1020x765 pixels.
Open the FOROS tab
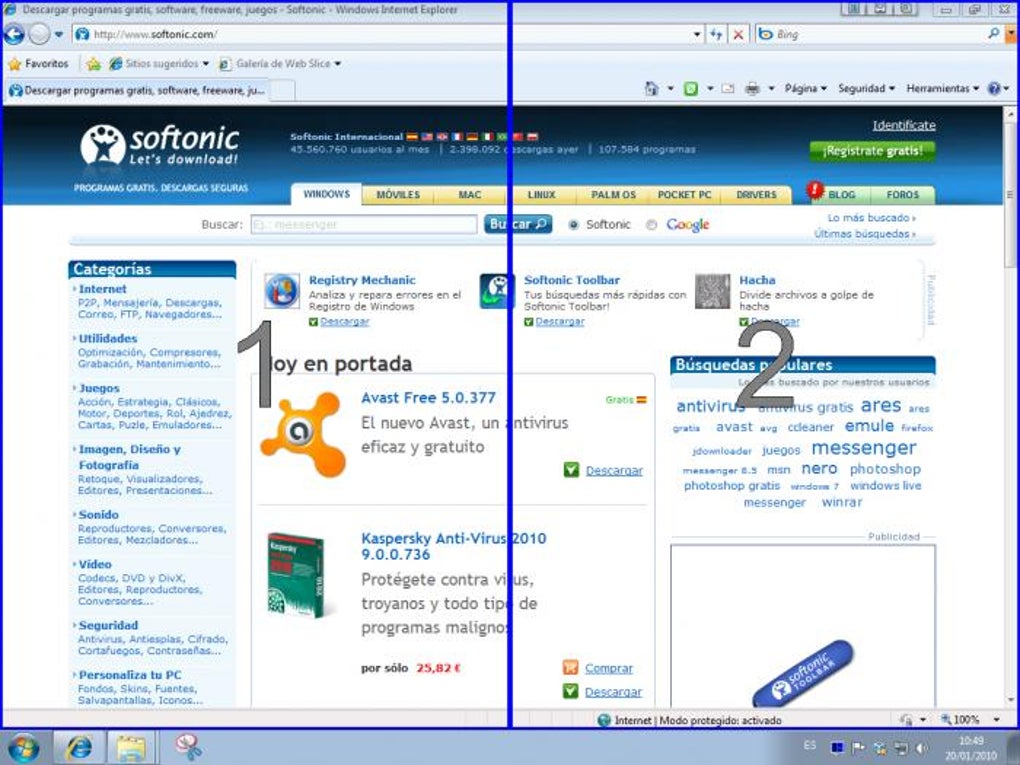[903, 195]
